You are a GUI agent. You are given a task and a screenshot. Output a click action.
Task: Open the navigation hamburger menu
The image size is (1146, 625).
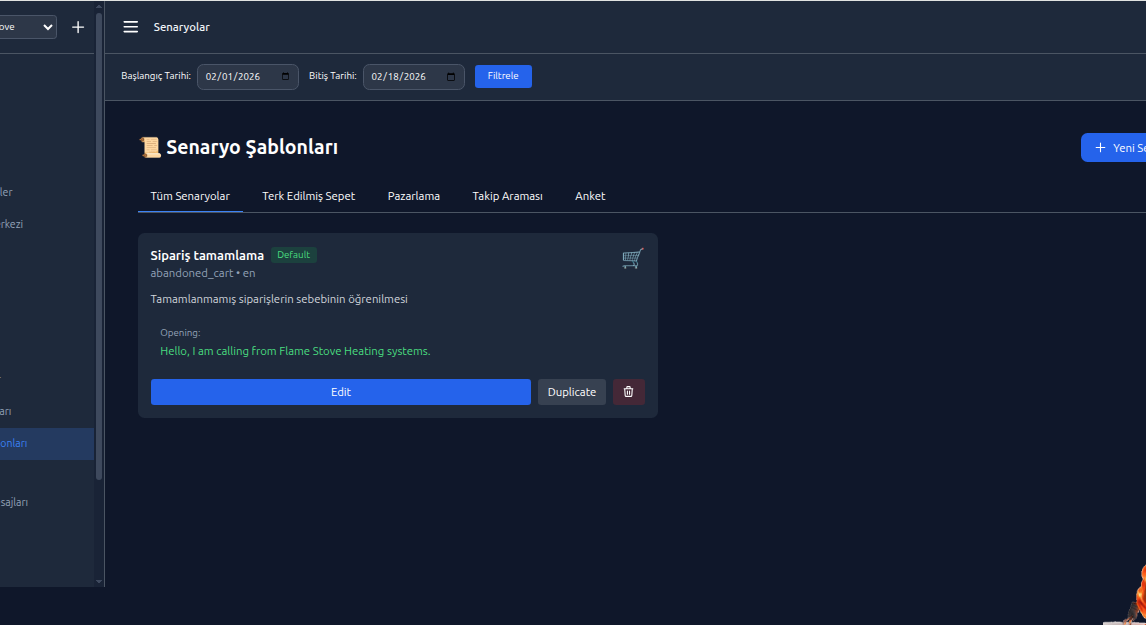click(130, 27)
